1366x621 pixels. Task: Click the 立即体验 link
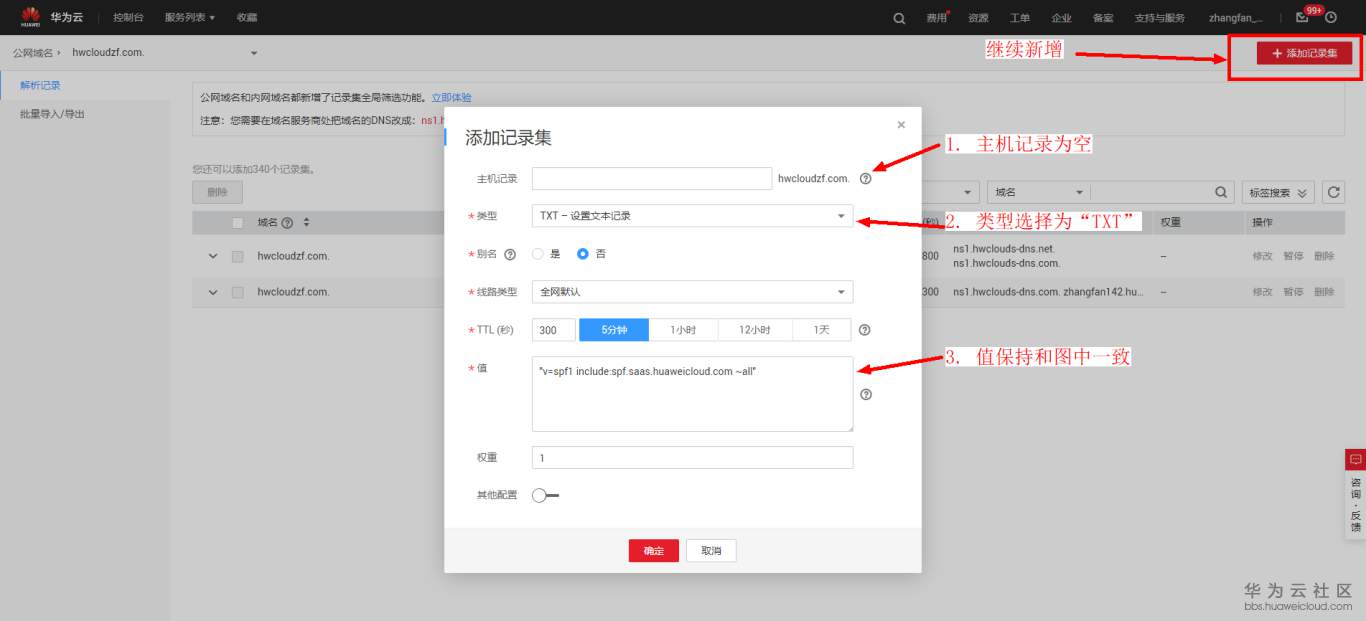coord(452,98)
